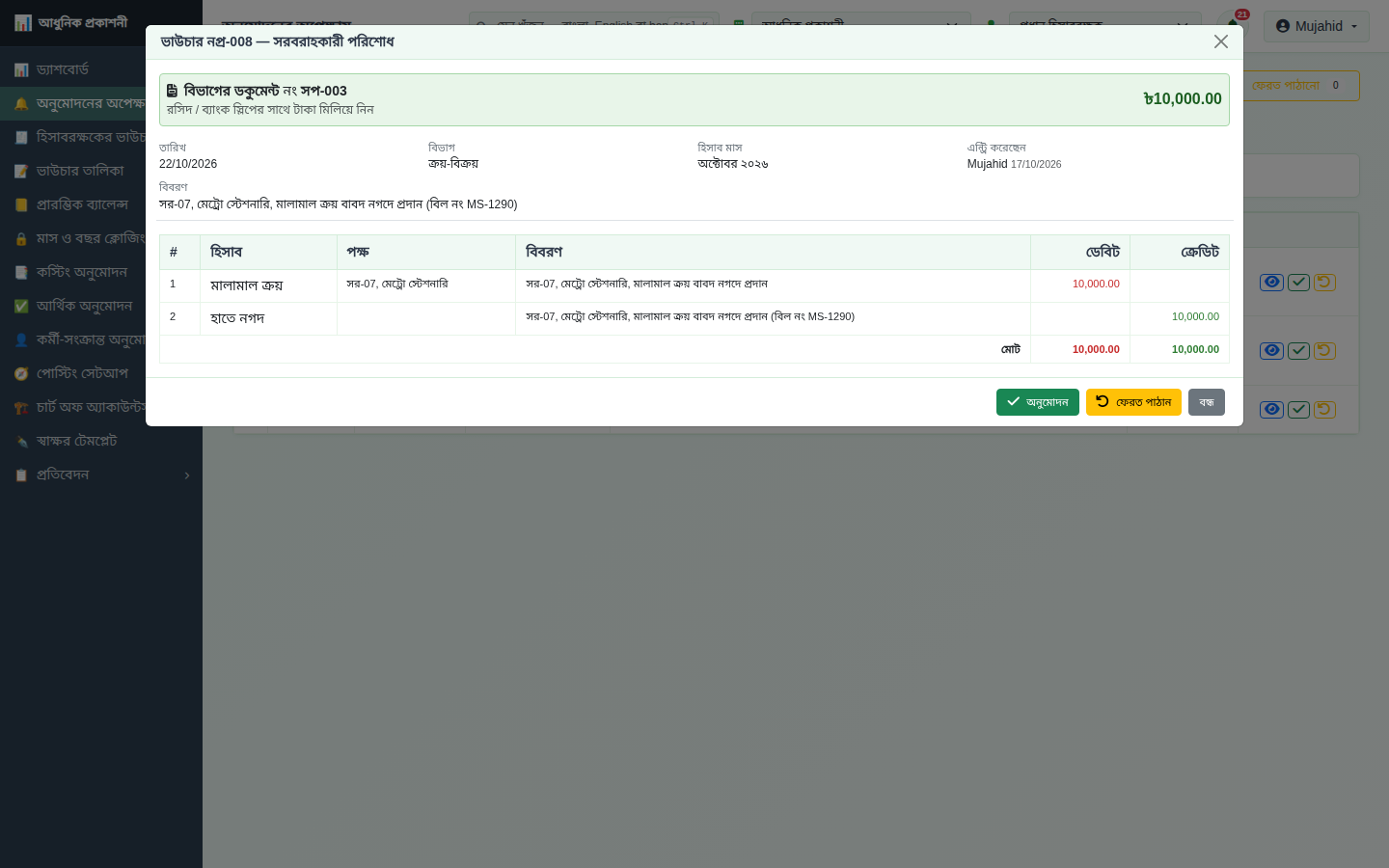This screenshot has width=1389, height=868.
Task: Click the অনুমোদন approve button in modal
Action: click(x=1037, y=402)
